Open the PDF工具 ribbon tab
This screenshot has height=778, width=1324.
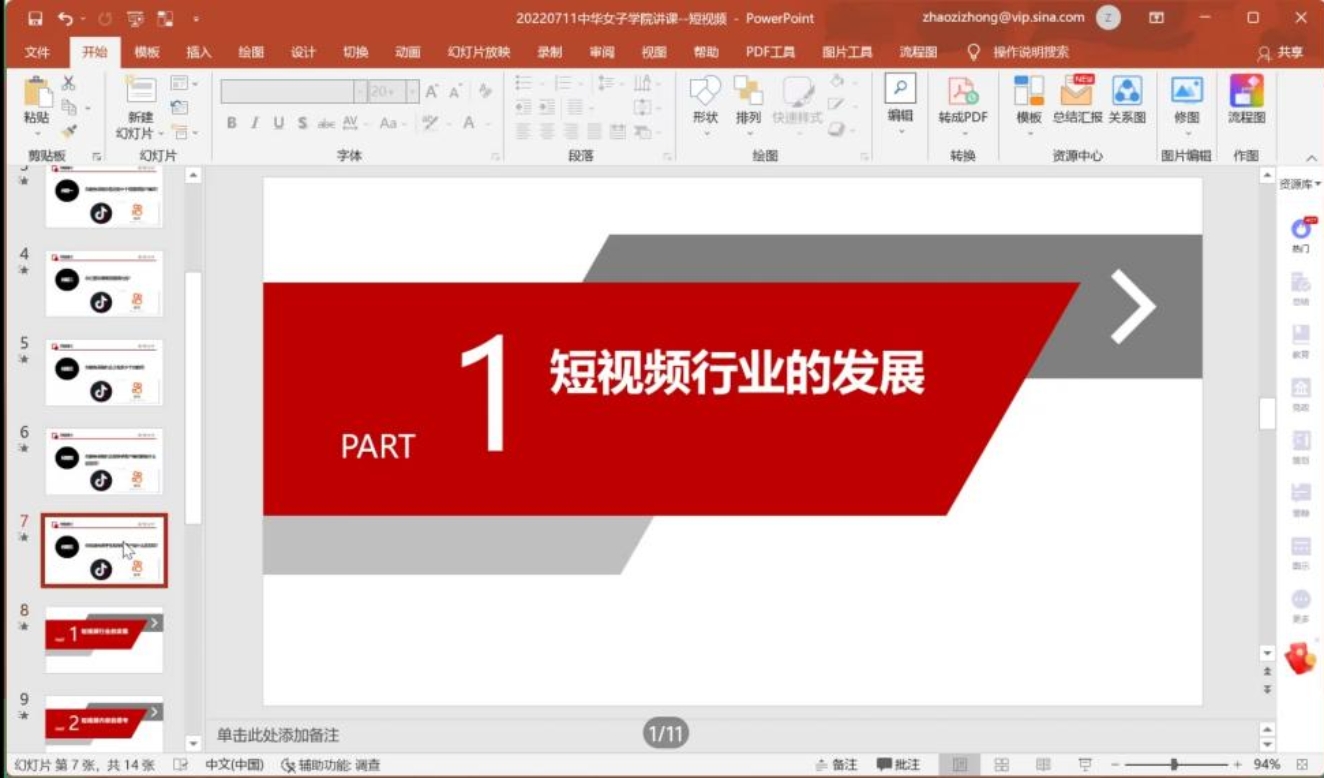click(771, 51)
